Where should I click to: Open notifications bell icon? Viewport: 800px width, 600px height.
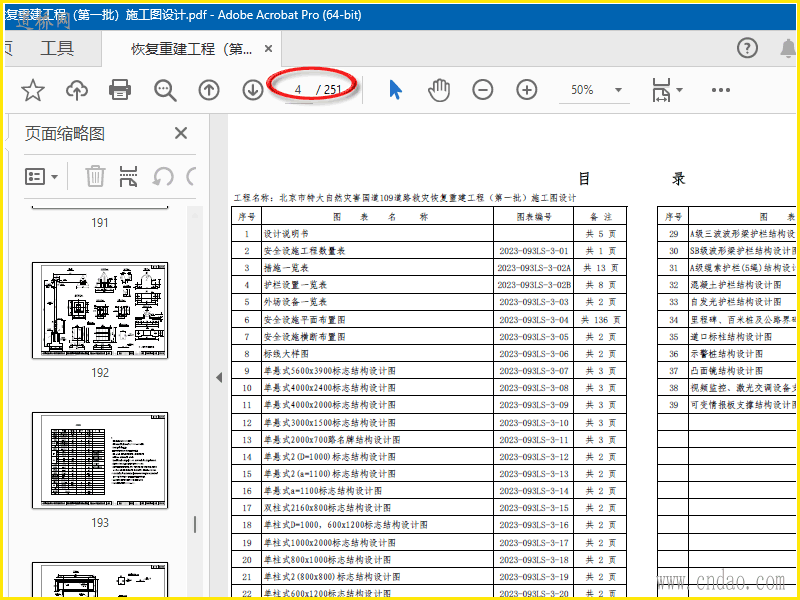(x=788, y=48)
